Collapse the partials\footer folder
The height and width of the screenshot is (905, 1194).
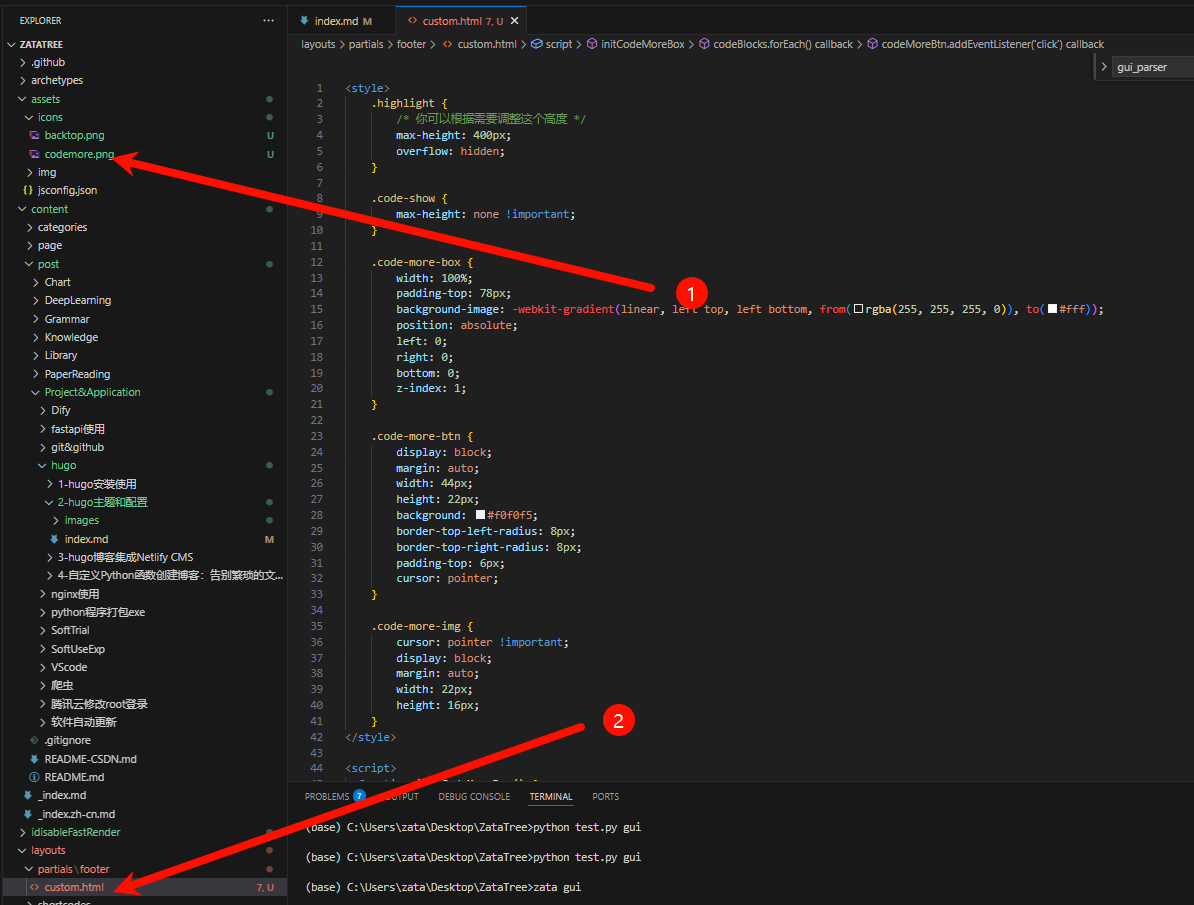click(30, 869)
